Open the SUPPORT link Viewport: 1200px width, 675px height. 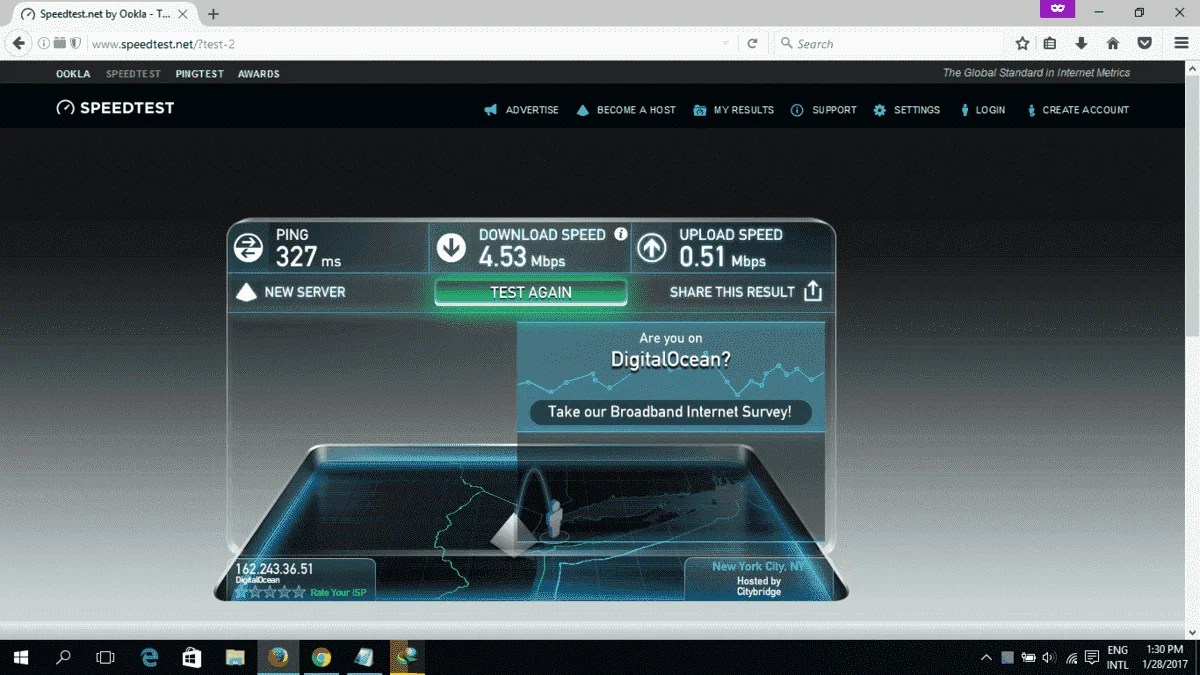point(834,110)
